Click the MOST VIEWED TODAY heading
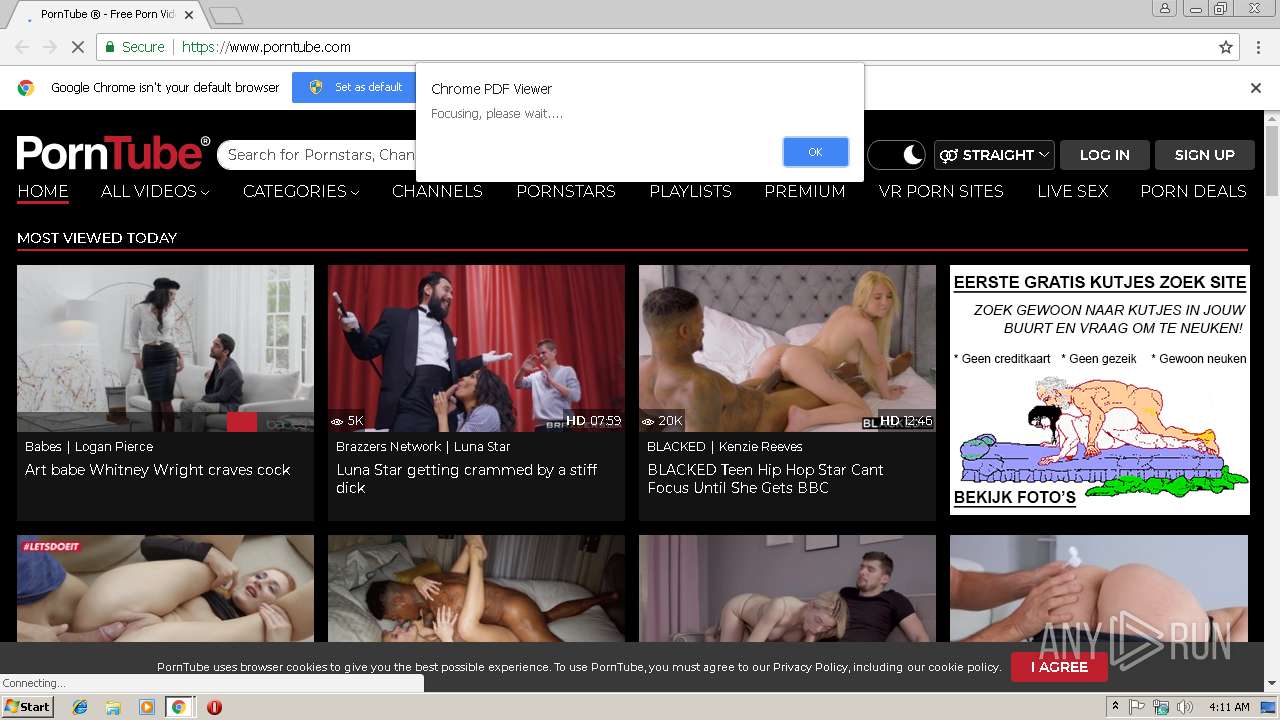This screenshot has height=720, width=1280. [x=97, y=238]
